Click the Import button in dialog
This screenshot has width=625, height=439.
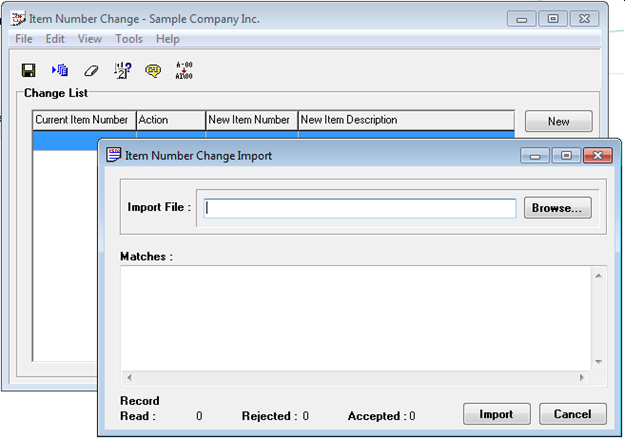coord(496,414)
